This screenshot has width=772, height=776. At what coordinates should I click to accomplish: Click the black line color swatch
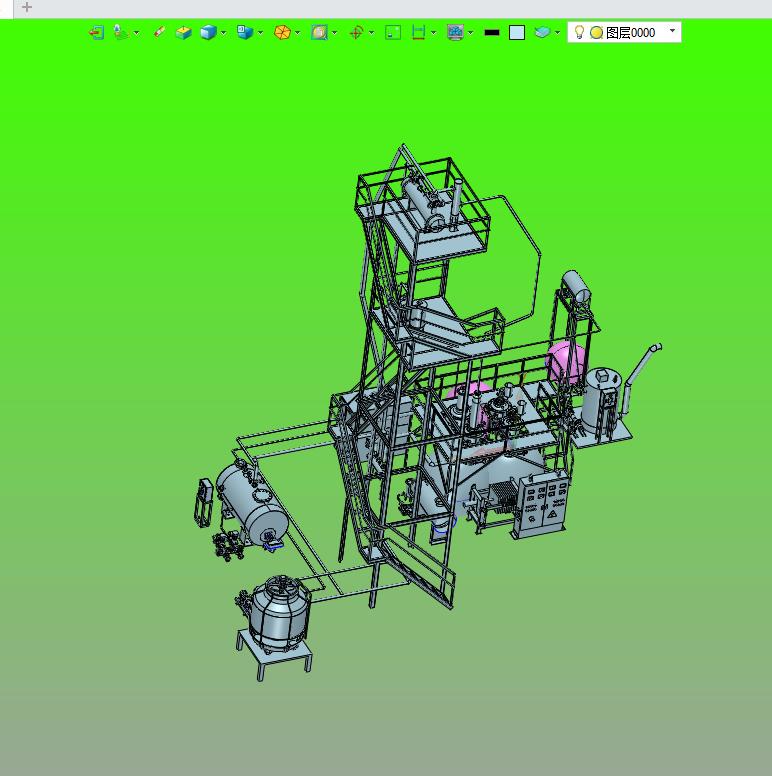pos(492,33)
